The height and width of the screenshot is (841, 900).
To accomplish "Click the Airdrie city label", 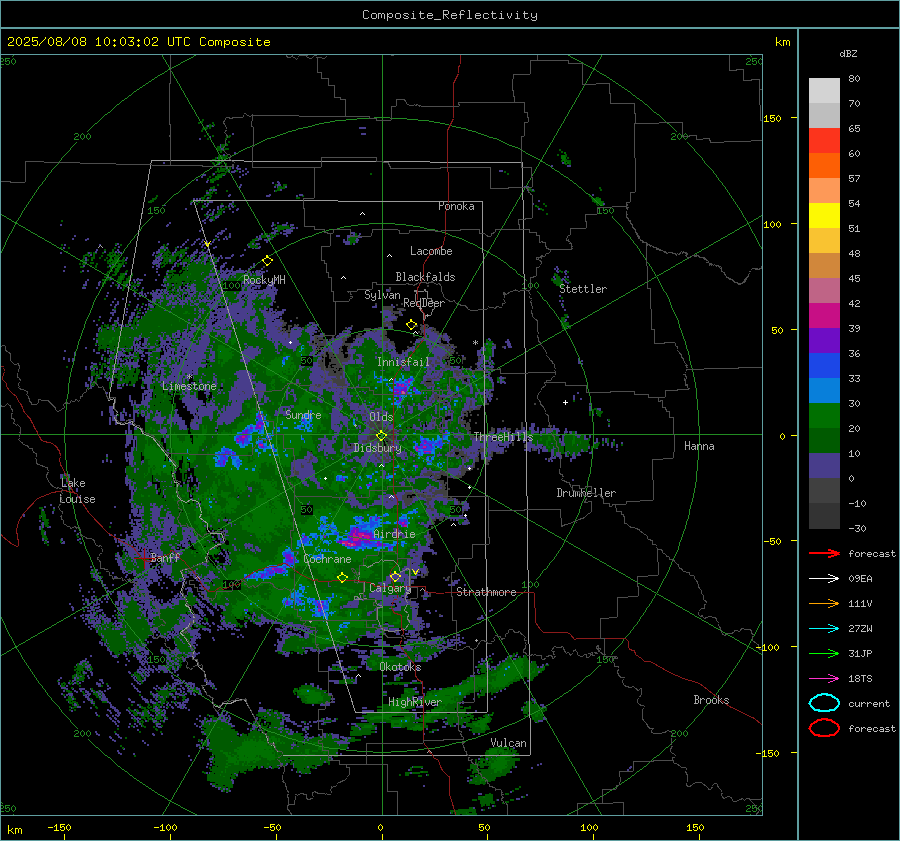I will [394, 534].
